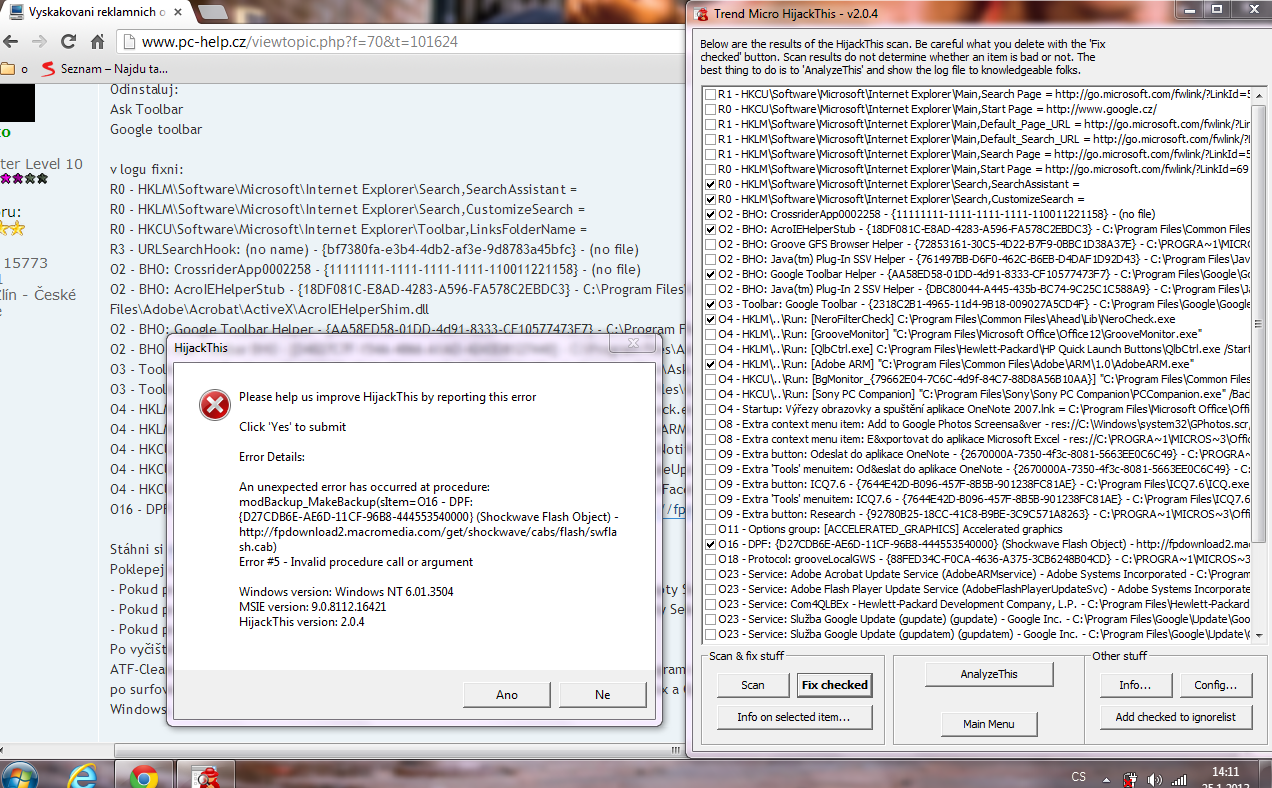Check the Adobe Acrobat Update Service entry
Image resolution: width=1272 pixels, height=788 pixels.
(710, 574)
